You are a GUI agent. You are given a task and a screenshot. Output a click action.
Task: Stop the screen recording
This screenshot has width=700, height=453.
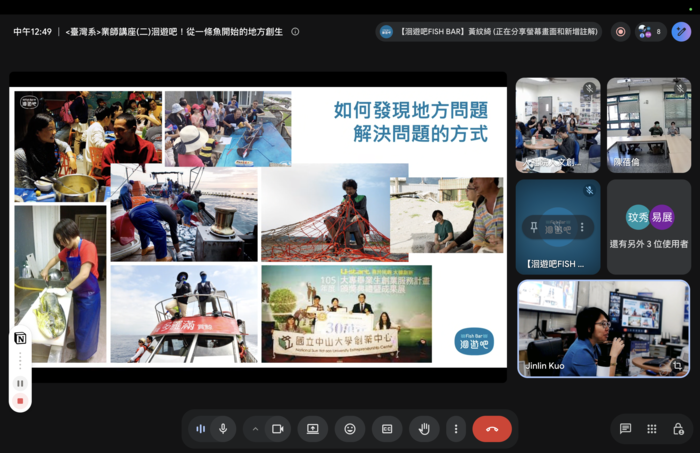pyautogui.click(x=20, y=401)
